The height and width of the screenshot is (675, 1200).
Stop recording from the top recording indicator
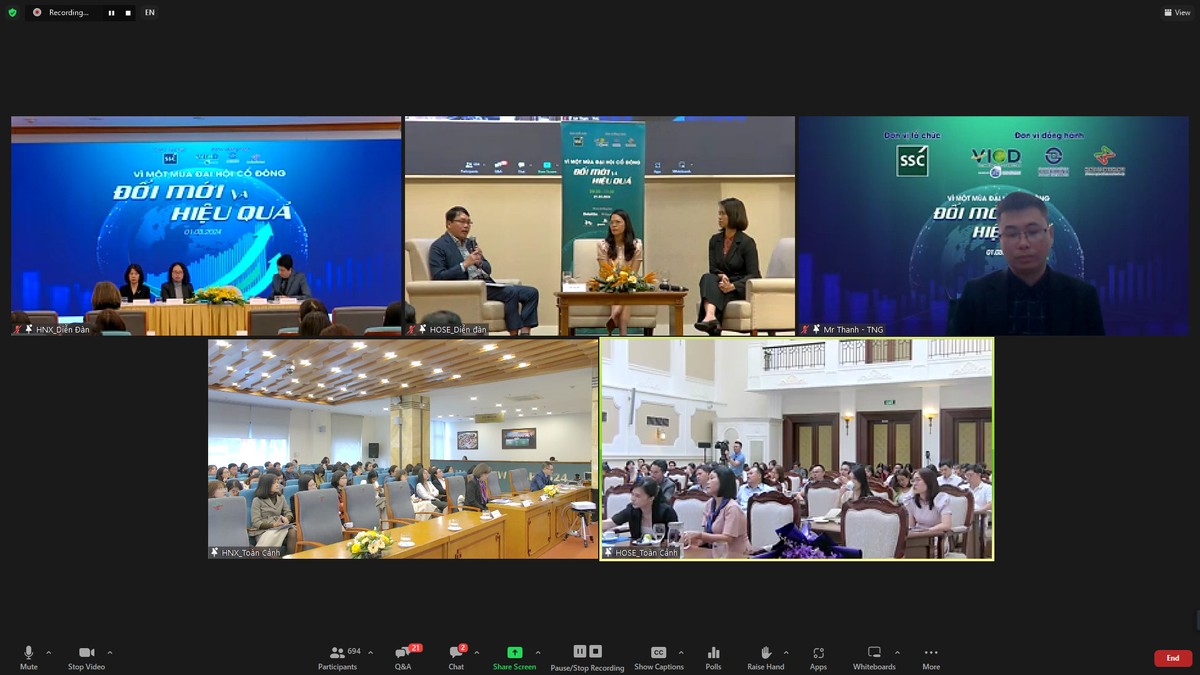click(x=128, y=13)
